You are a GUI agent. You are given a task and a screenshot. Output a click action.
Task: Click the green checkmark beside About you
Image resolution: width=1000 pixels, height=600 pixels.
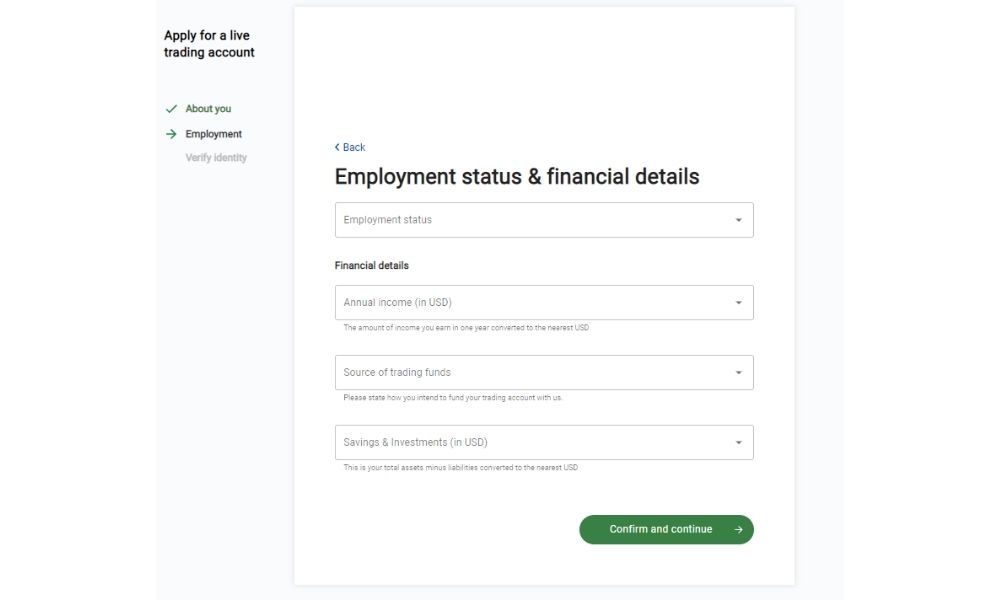[171, 109]
